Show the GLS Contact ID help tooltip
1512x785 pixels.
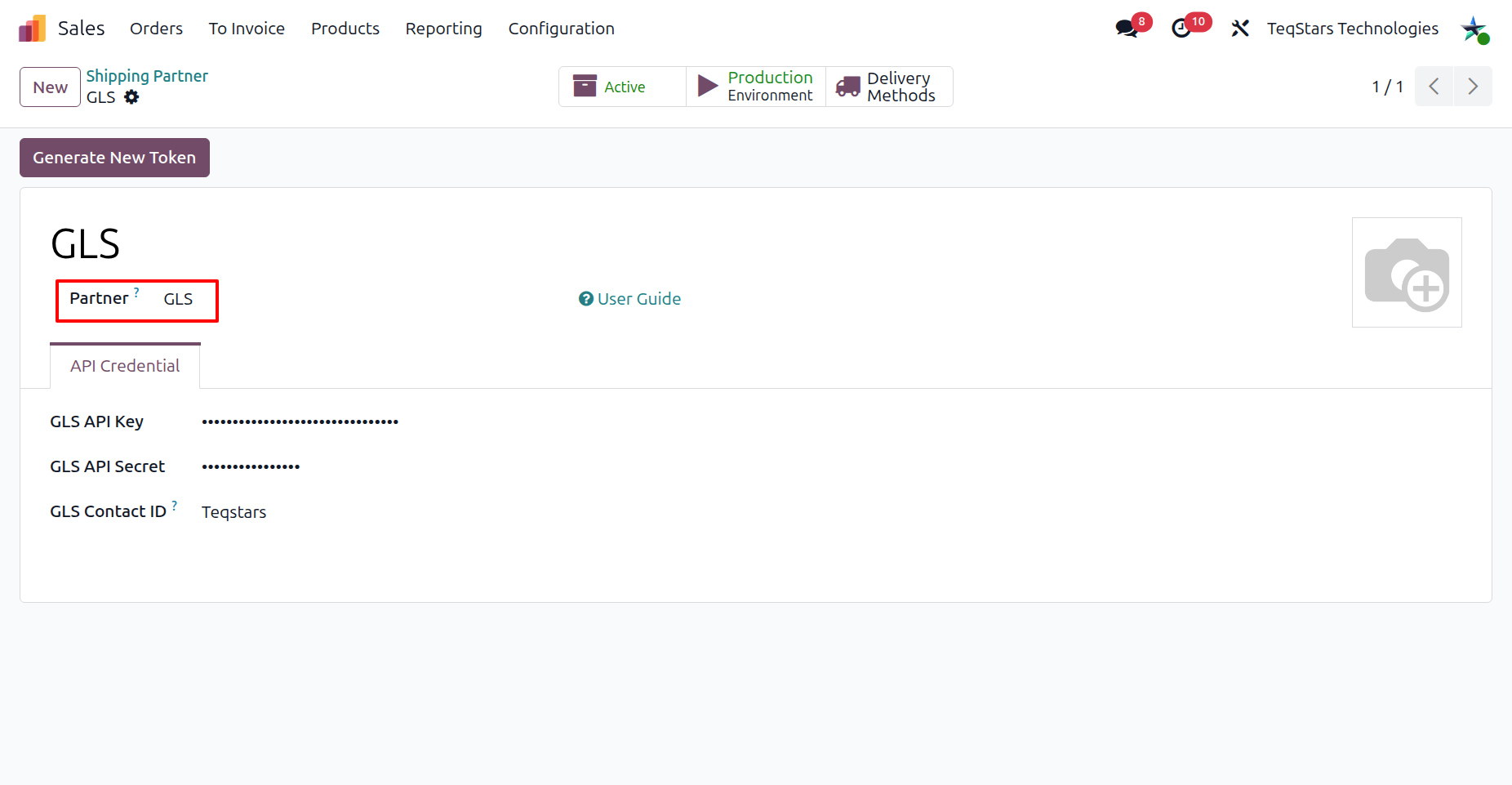click(x=175, y=505)
